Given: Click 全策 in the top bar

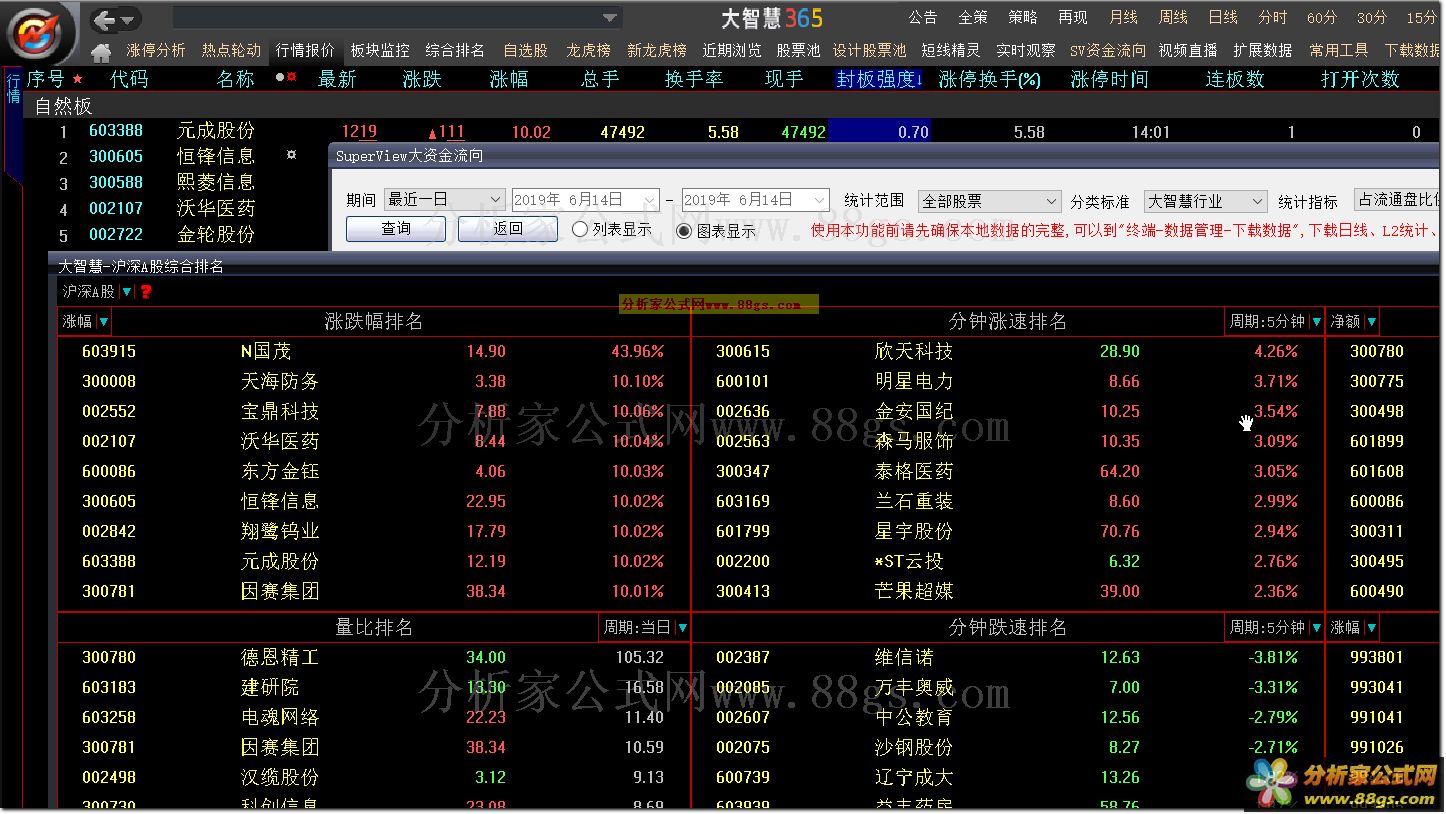Looking at the screenshot, I should [x=973, y=18].
